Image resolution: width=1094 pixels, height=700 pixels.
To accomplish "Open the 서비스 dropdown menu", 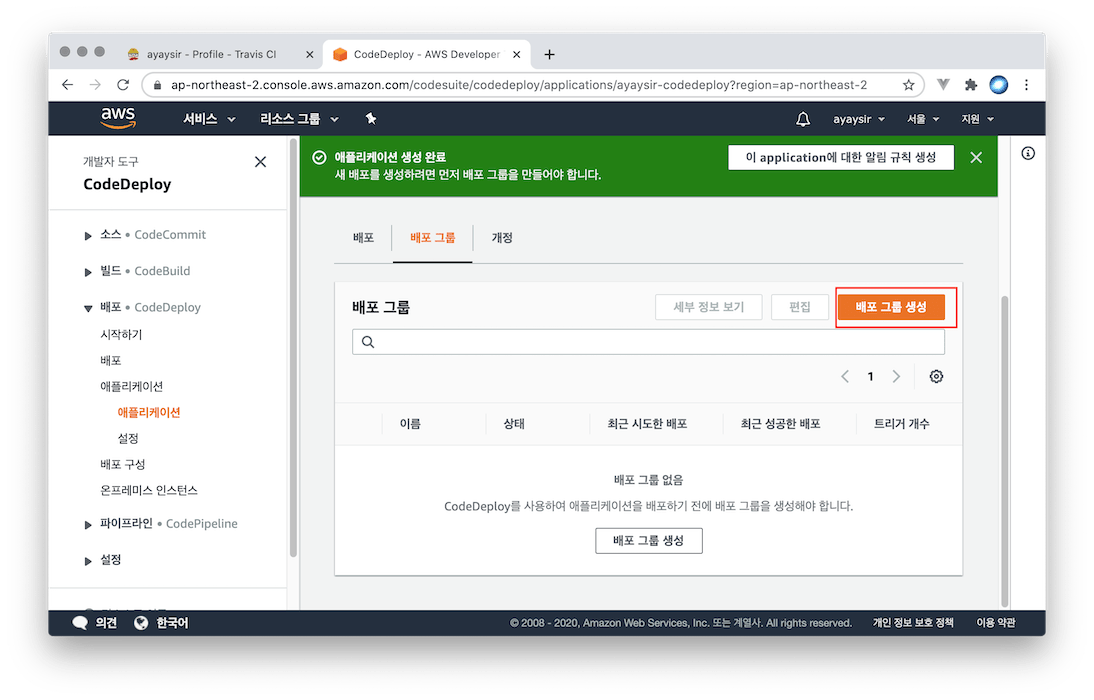I will [x=209, y=119].
